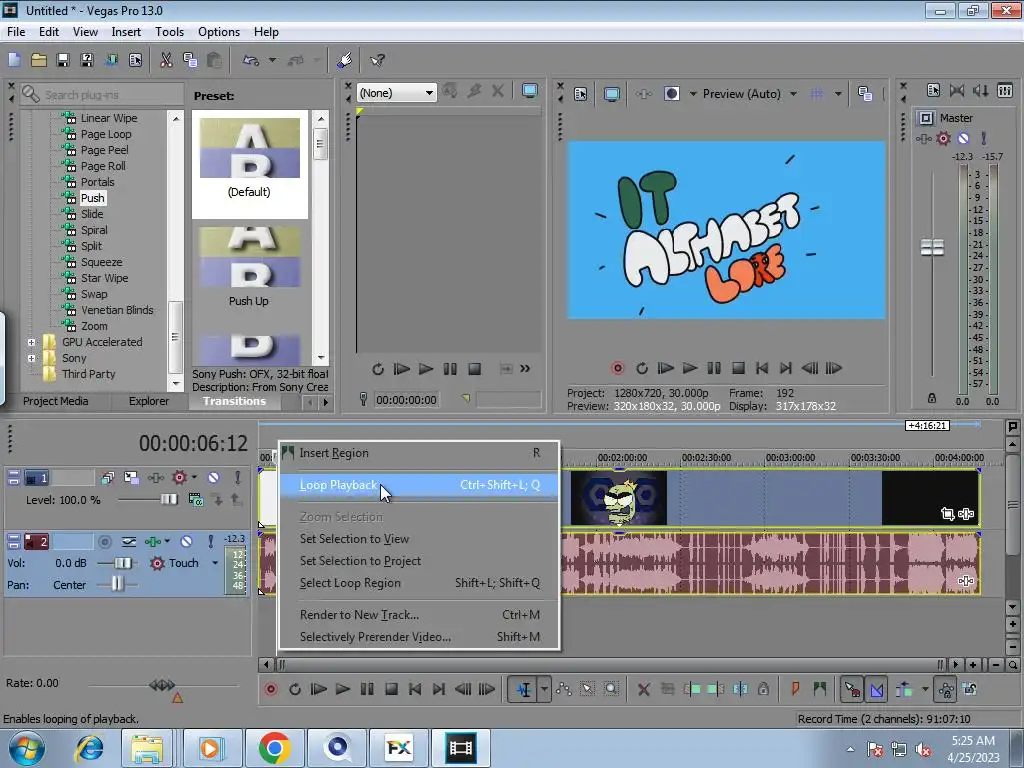The image size is (1024, 768).
Task: Switch to the Project Media tab
Action: [x=56, y=401]
